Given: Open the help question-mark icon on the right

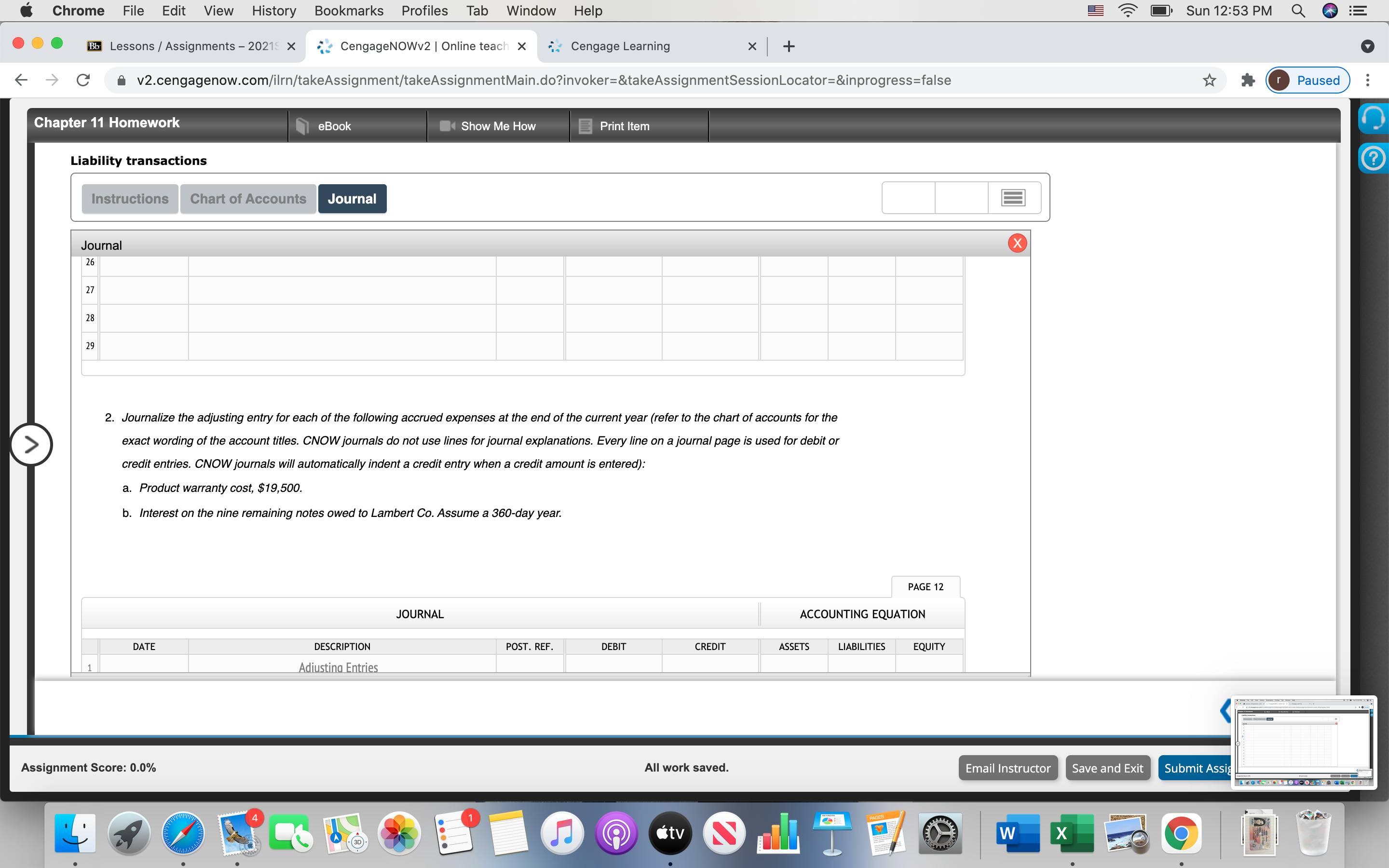Looking at the screenshot, I should [1374, 158].
